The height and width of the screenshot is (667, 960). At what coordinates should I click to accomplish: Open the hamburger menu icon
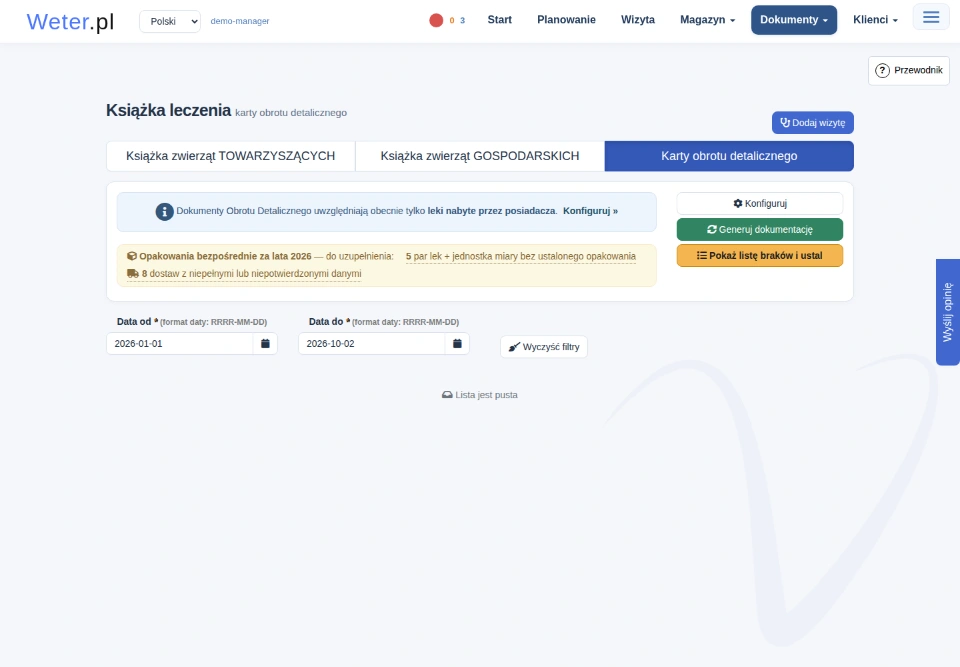click(x=931, y=17)
